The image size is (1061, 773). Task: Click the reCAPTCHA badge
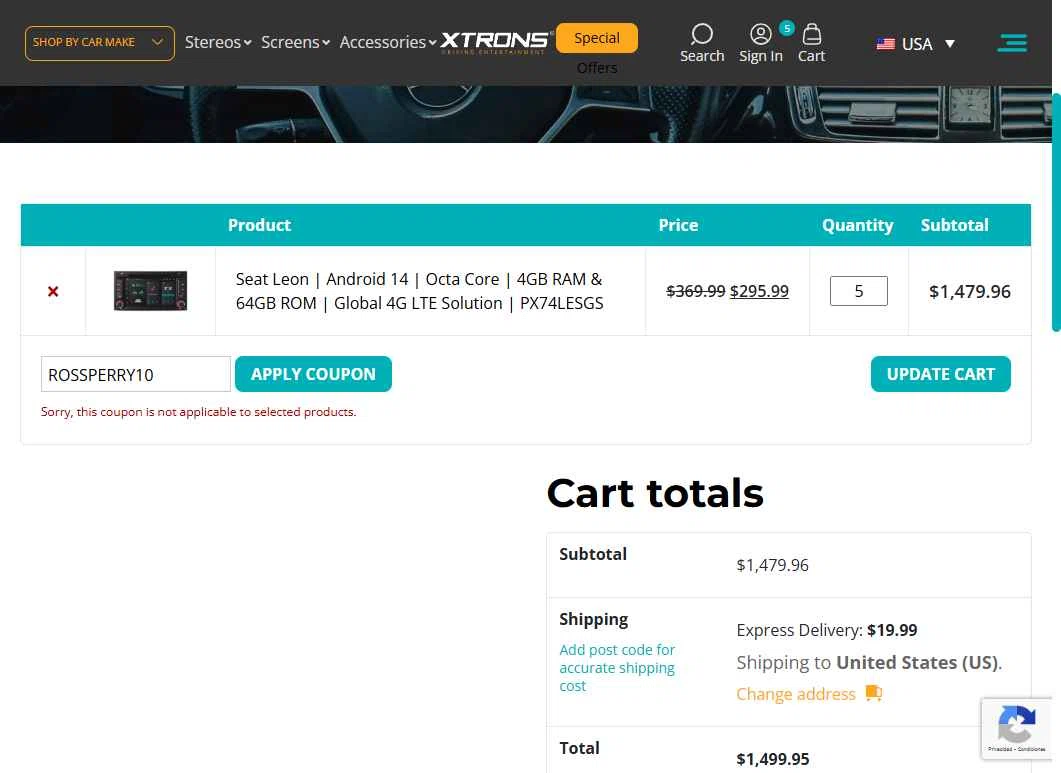tap(1016, 728)
